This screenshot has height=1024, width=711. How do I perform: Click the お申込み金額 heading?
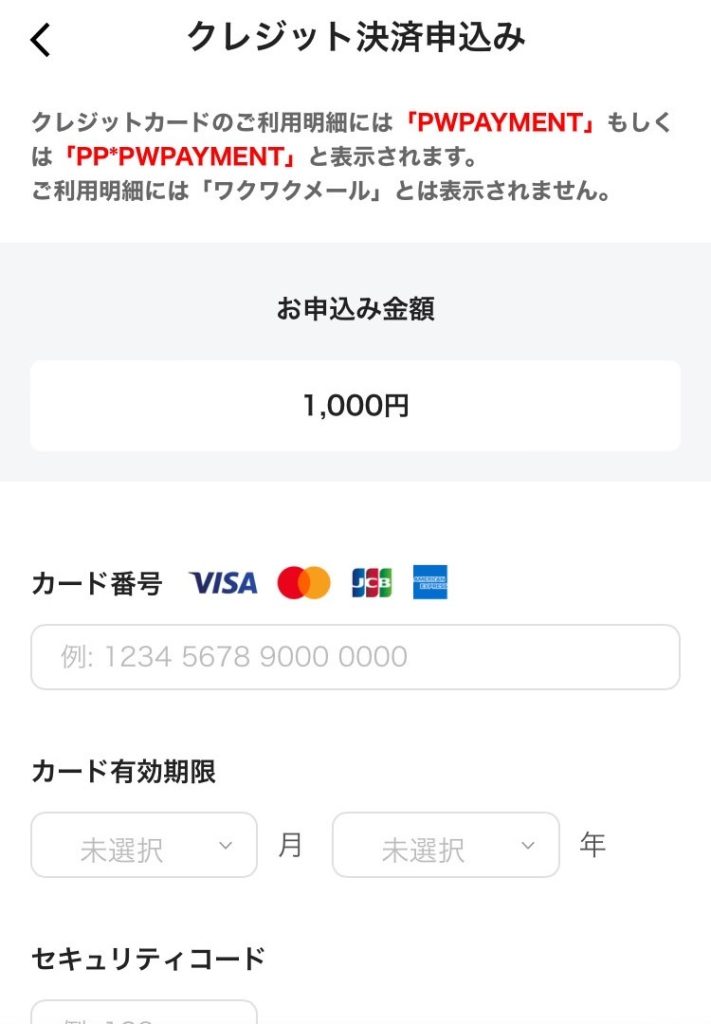[x=355, y=310]
